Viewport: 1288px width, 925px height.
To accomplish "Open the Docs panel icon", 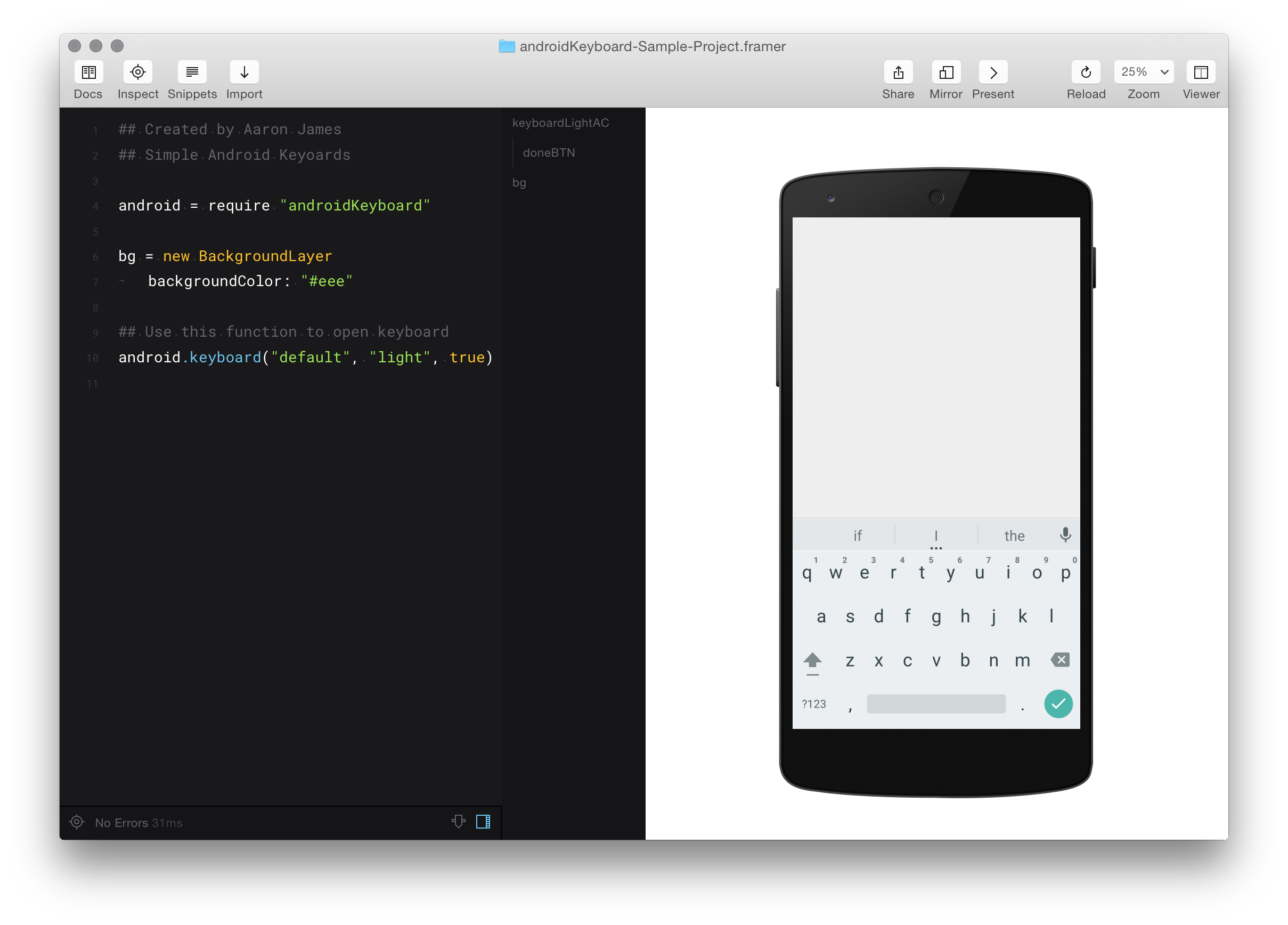I will (88, 72).
